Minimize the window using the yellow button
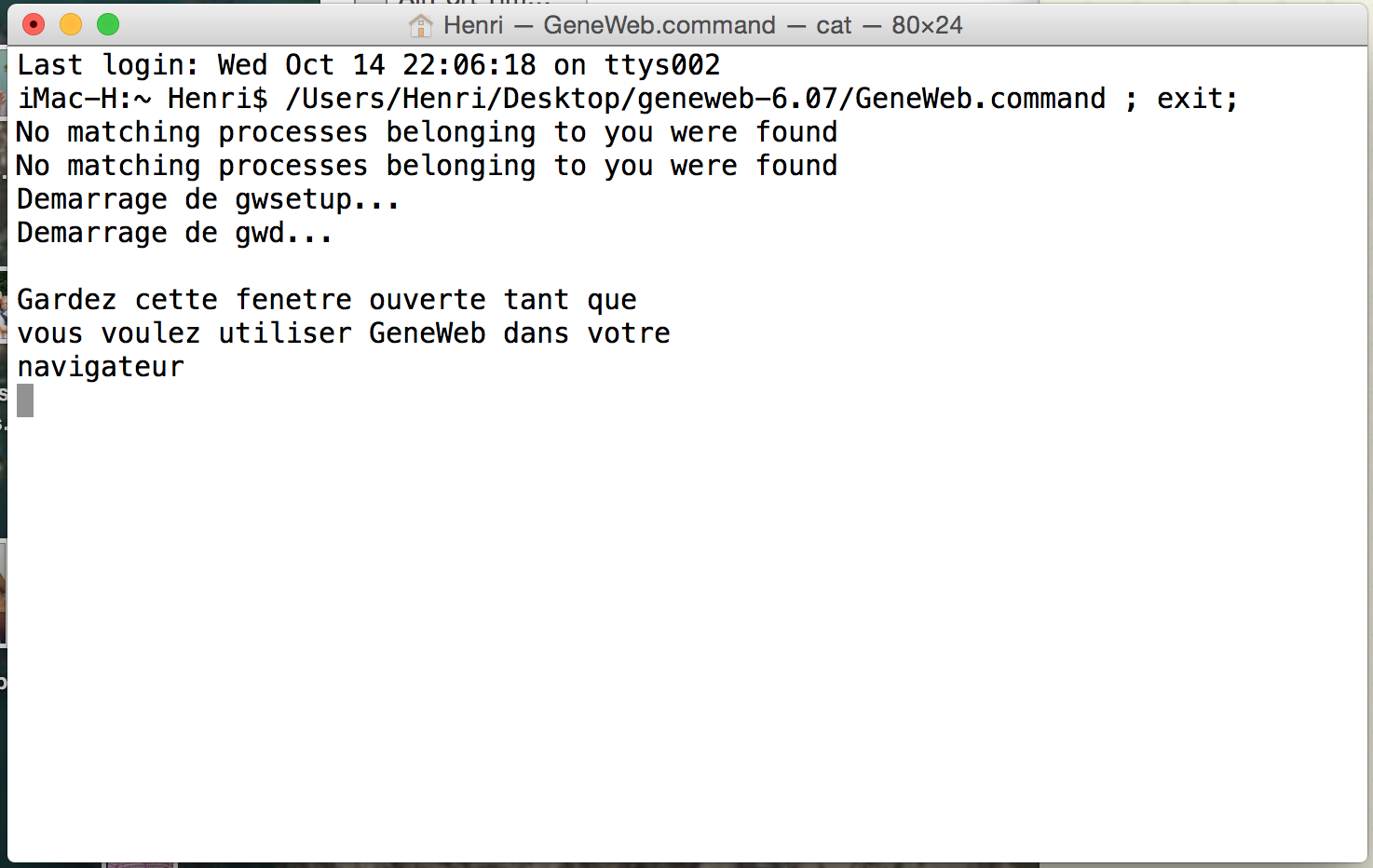Viewport: 1373px width, 868px height. 71,24
